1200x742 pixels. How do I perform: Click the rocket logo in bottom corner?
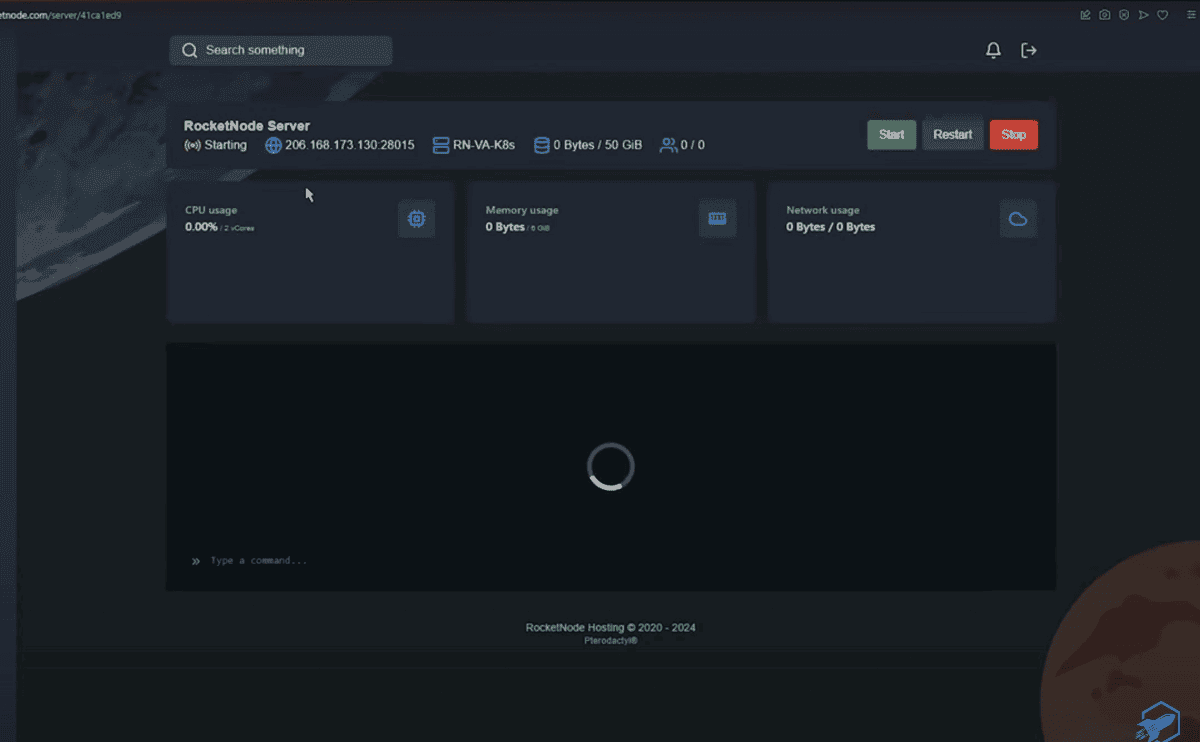(x=1158, y=722)
